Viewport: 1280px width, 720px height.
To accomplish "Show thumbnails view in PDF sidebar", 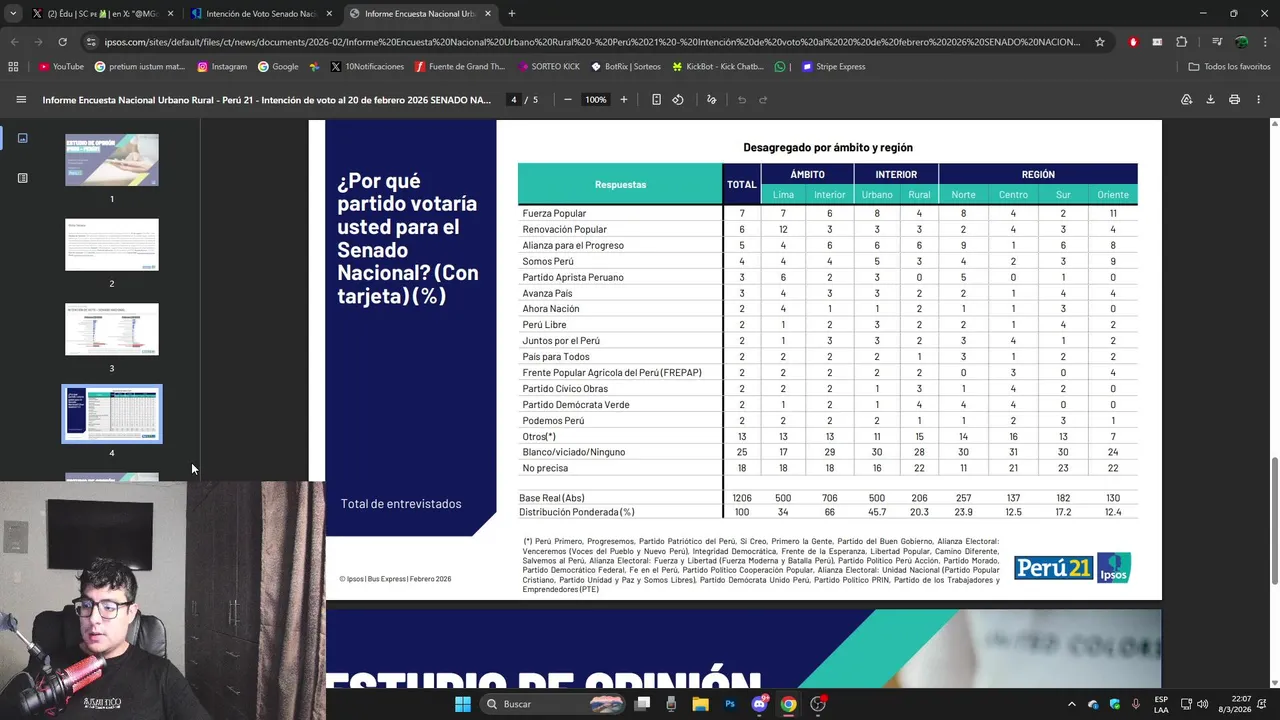I will (x=22, y=138).
